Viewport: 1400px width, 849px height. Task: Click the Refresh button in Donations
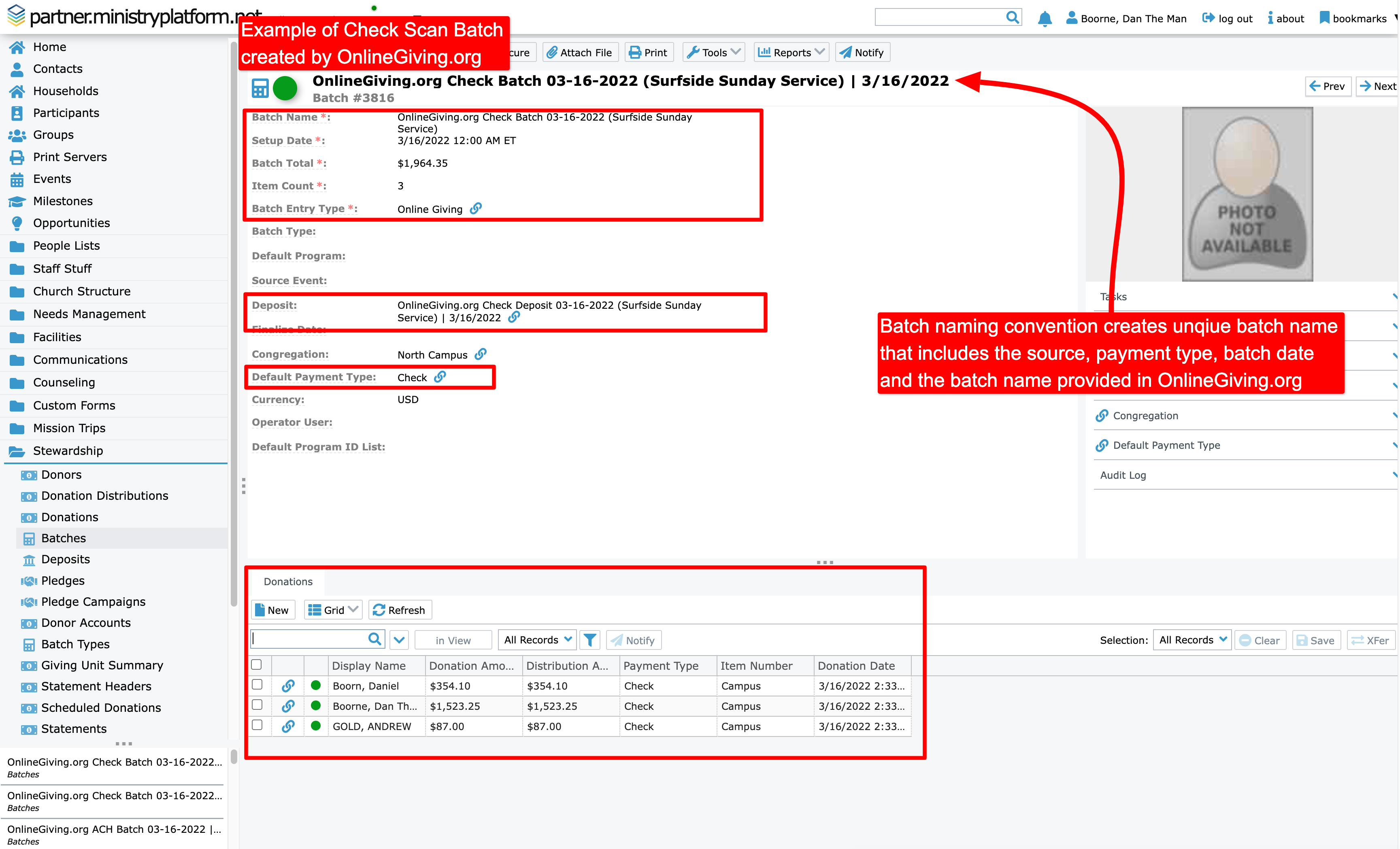[400, 610]
